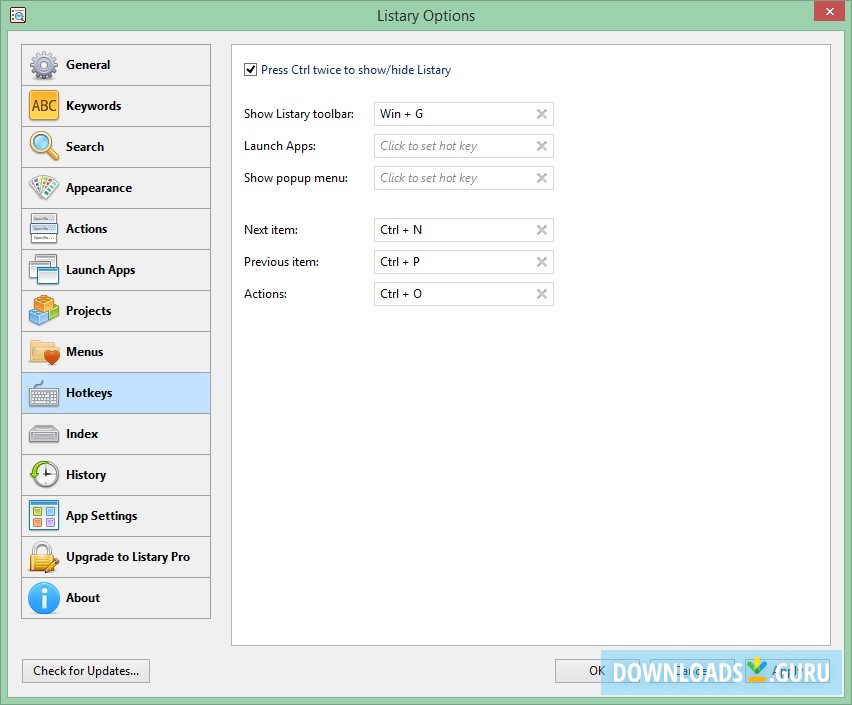Click the Search magnifier icon

click(x=43, y=146)
